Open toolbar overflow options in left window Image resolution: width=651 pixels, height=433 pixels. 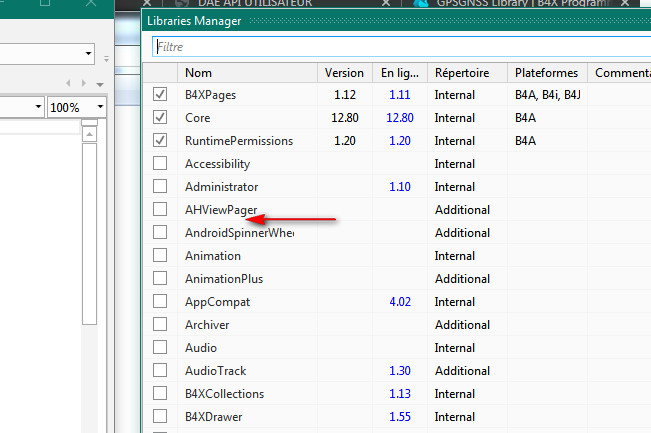106,59
